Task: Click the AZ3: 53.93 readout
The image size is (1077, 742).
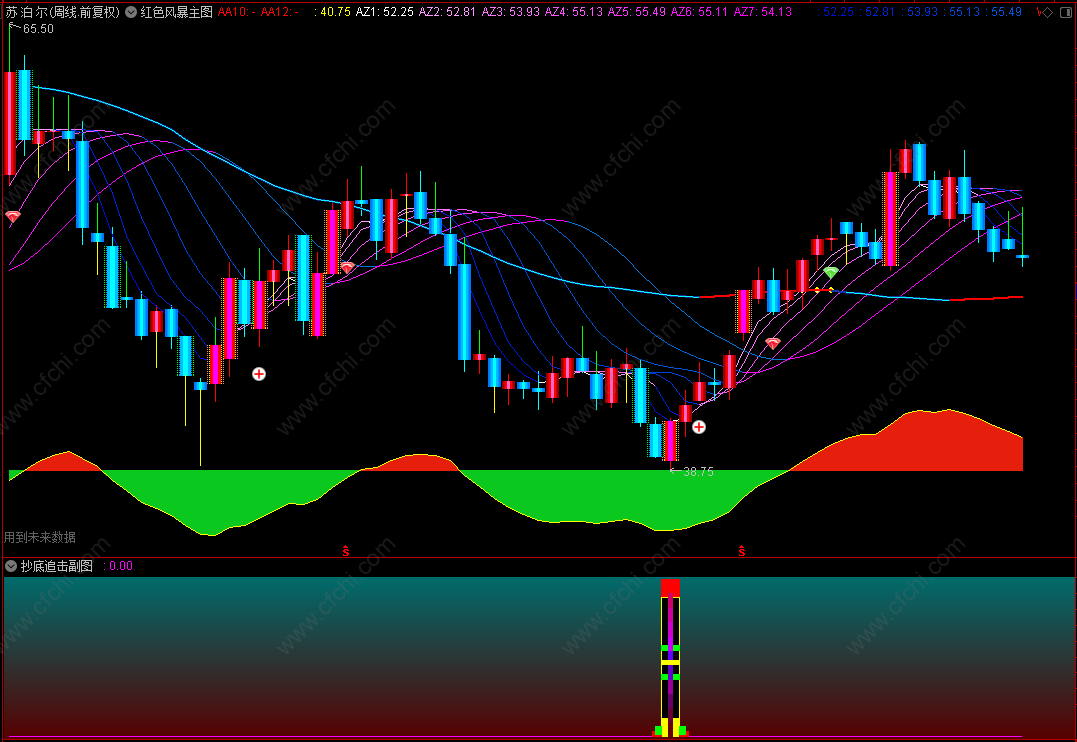Action: click(x=510, y=12)
